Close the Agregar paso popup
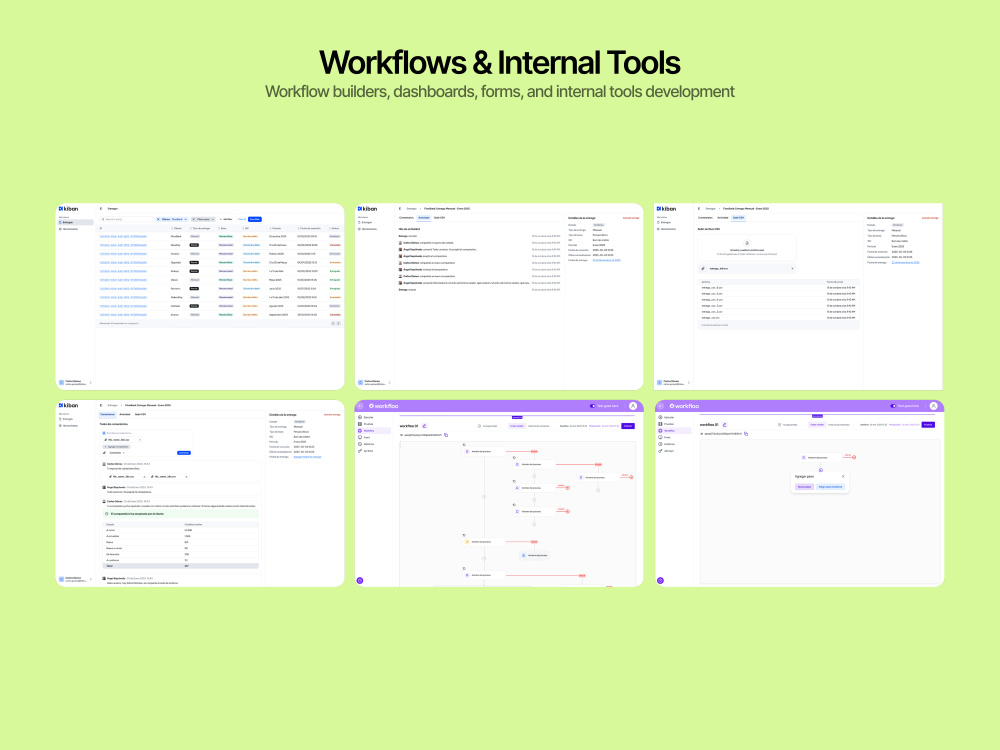1000x750 pixels. pos(843,476)
